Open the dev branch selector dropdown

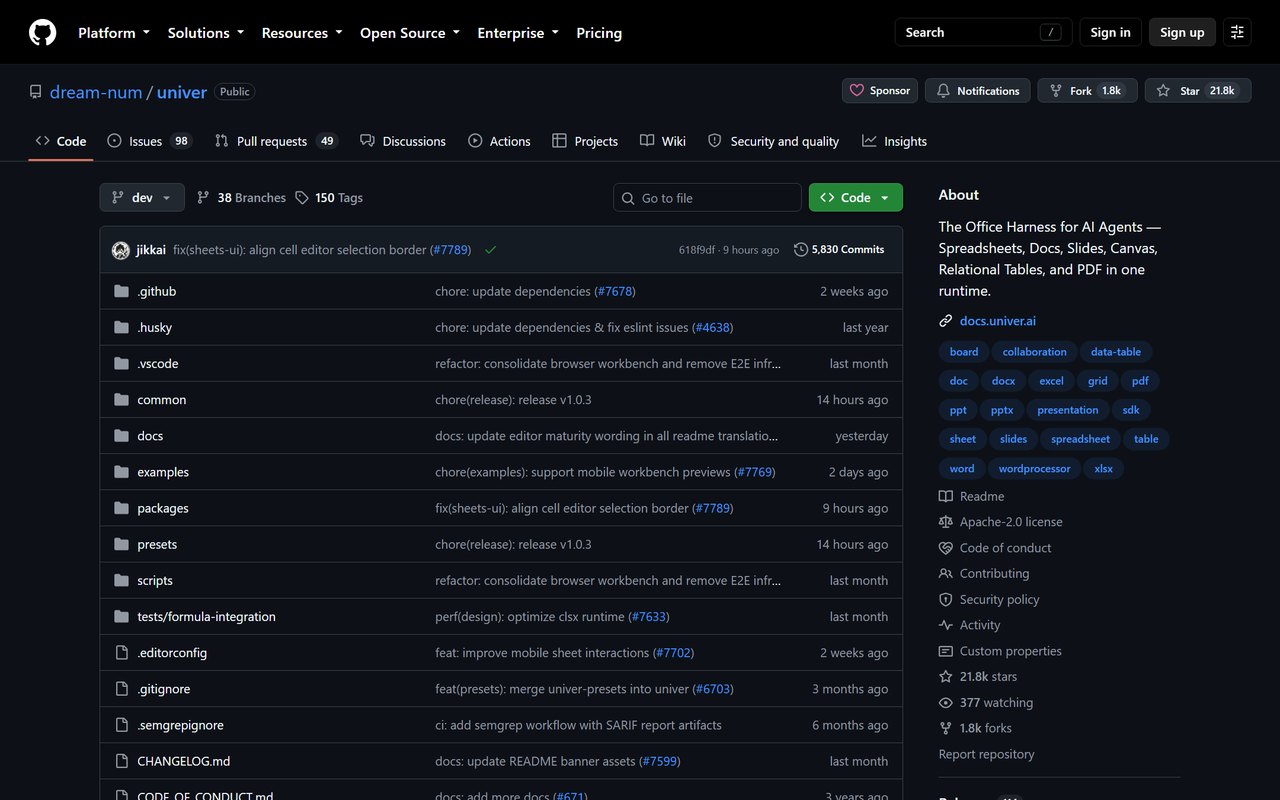[142, 198]
